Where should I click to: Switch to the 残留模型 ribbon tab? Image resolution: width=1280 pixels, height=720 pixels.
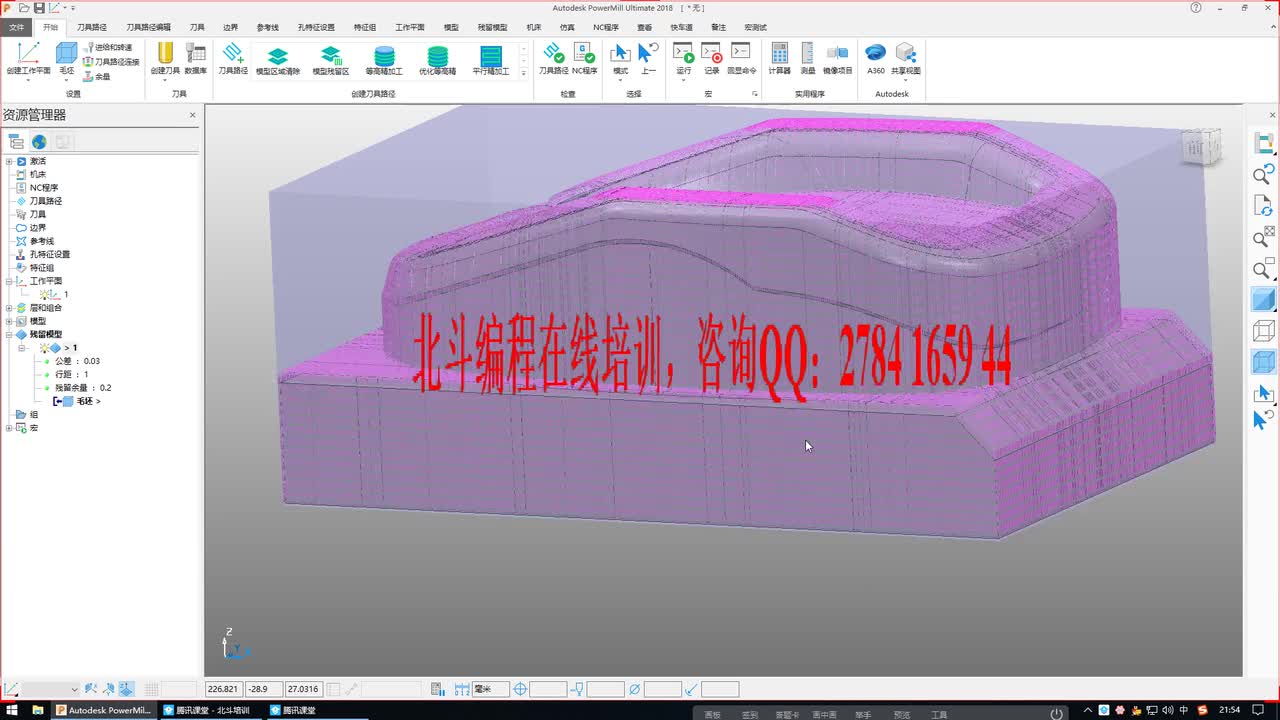(x=492, y=27)
